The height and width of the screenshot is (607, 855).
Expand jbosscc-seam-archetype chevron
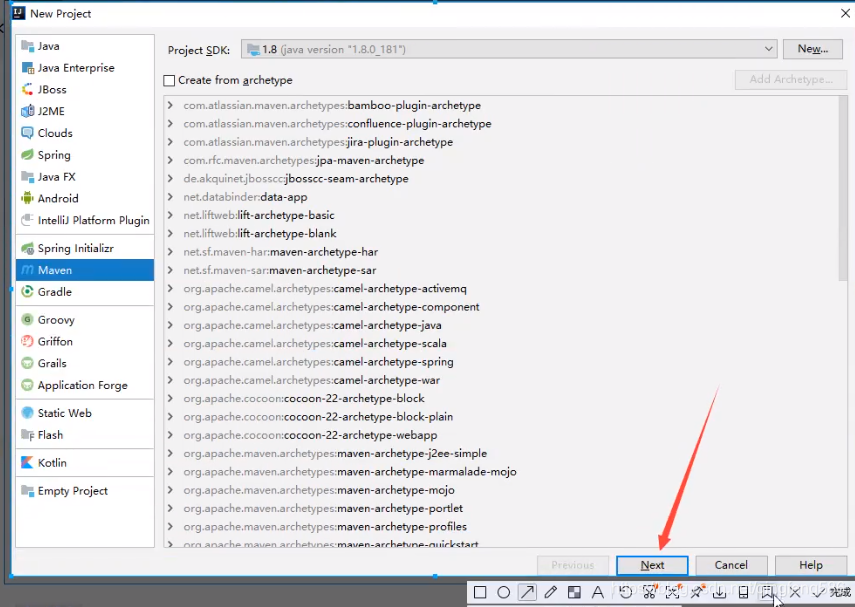coord(170,178)
